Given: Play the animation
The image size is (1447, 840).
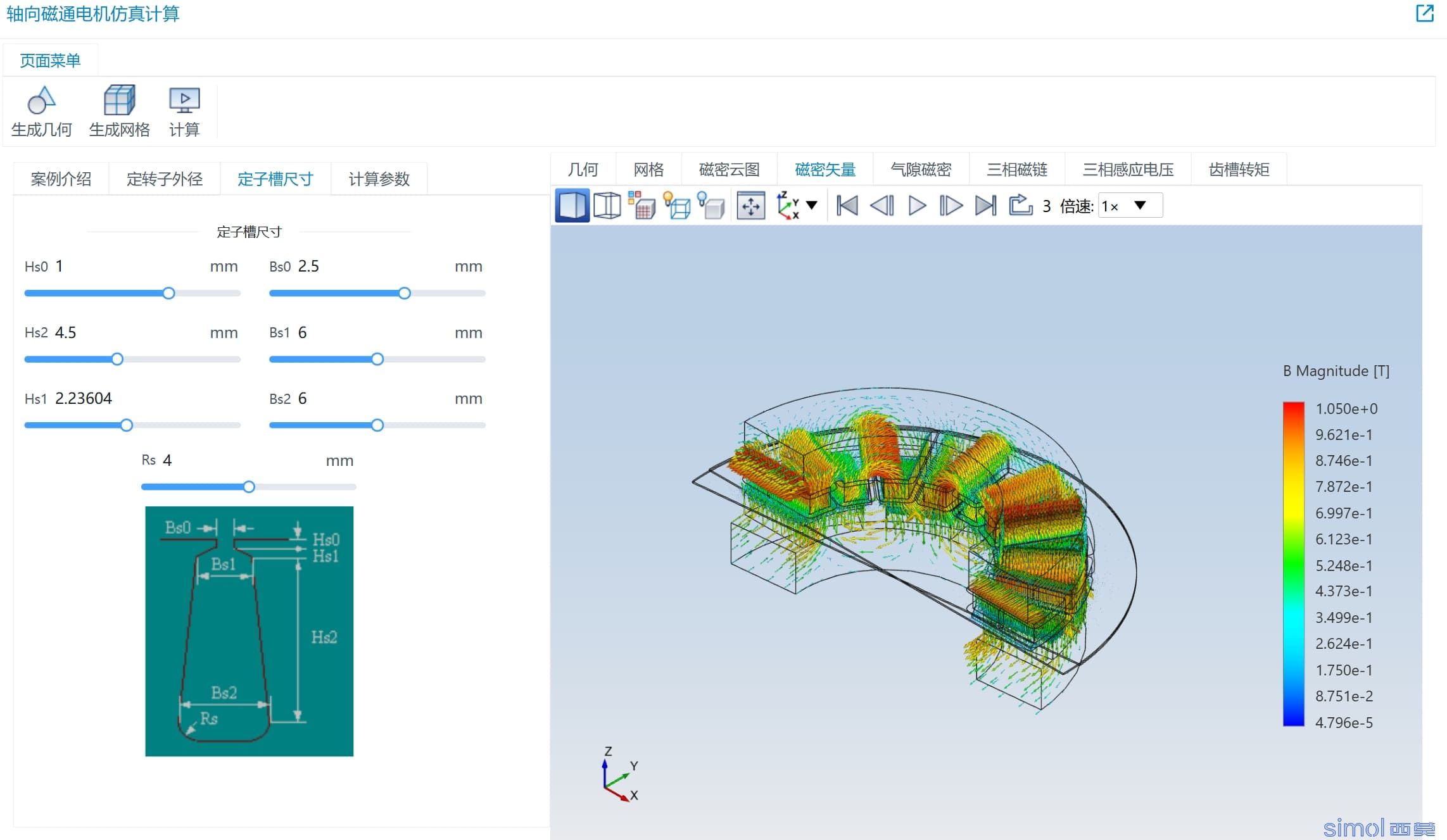Looking at the screenshot, I should pos(916,206).
